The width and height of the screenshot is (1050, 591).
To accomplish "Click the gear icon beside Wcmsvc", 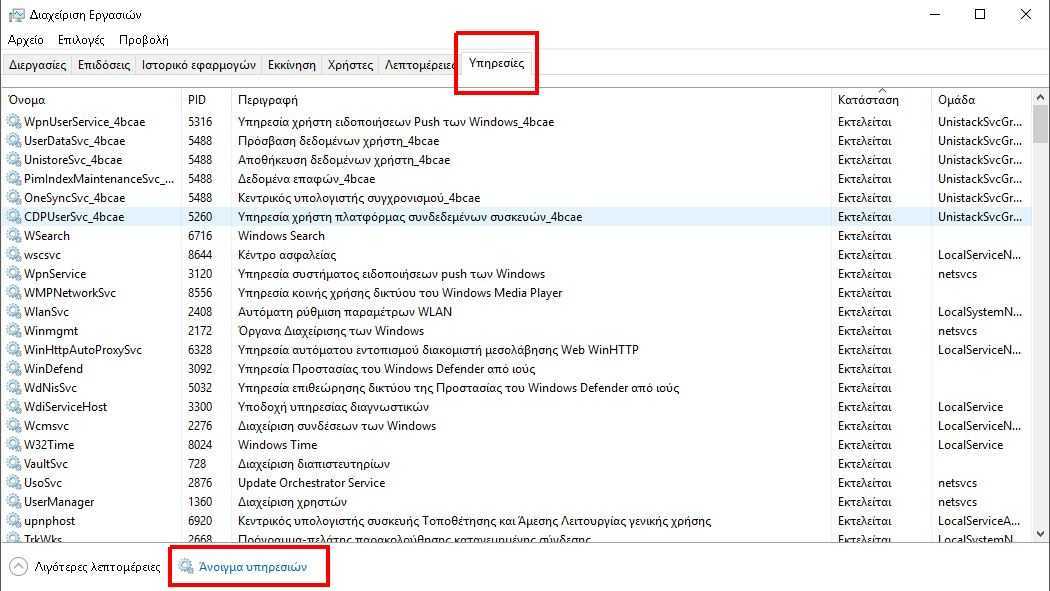I will [x=14, y=426].
